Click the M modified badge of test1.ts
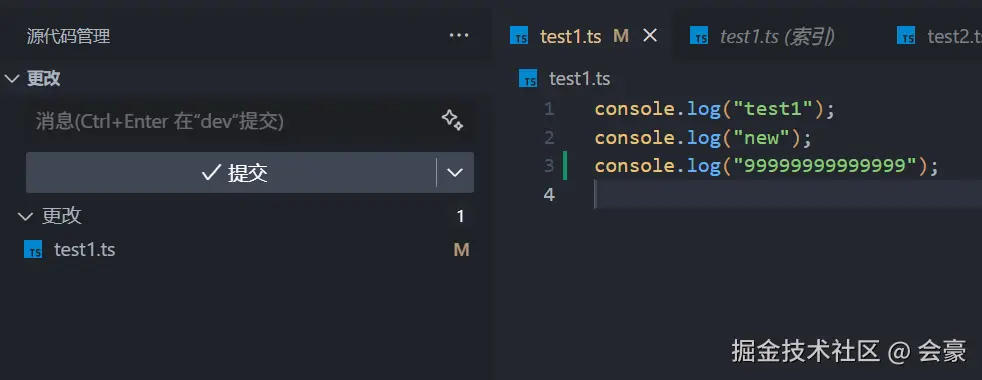The image size is (982, 380). 461,250
